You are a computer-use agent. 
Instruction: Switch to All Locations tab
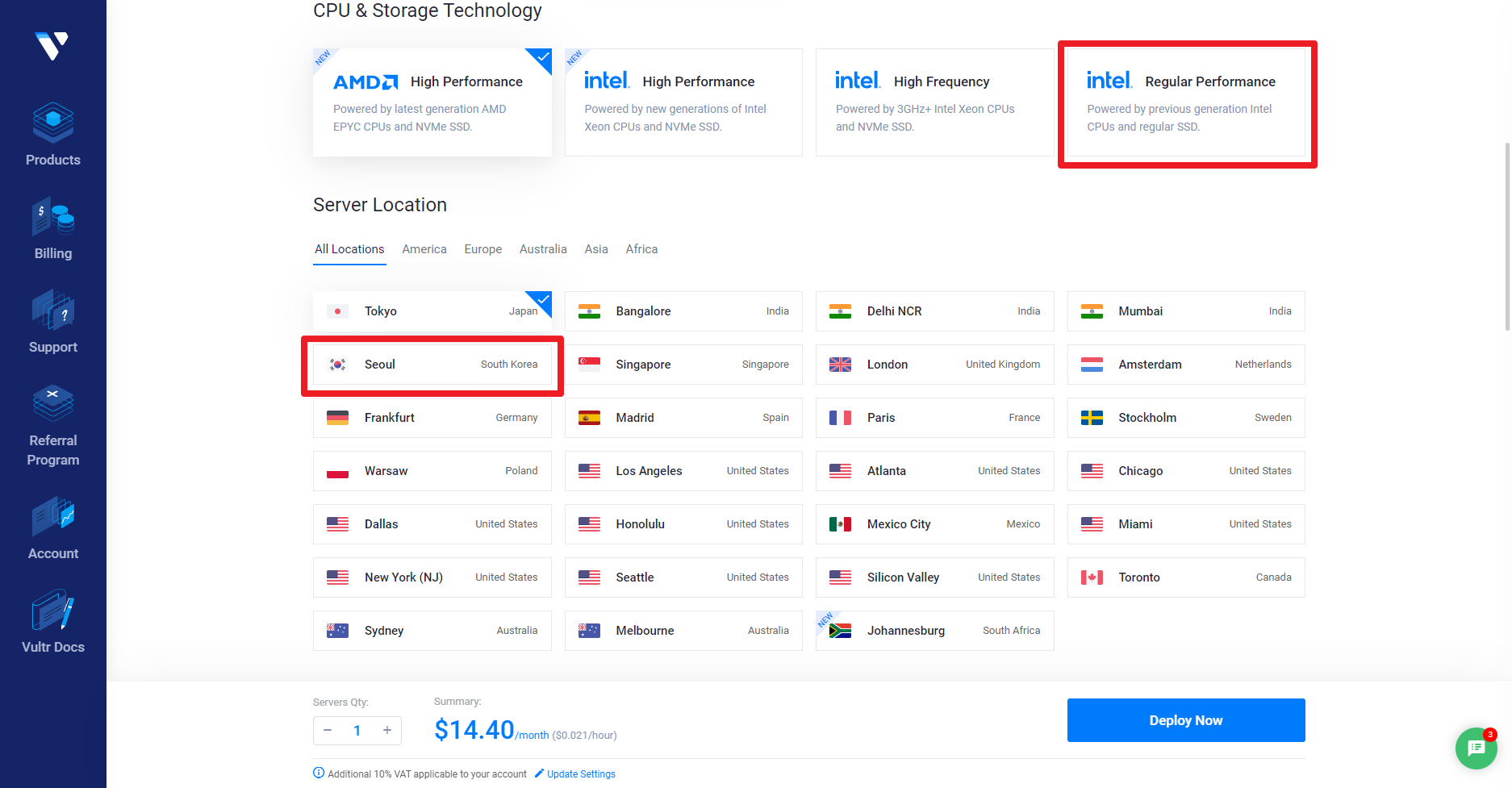349,249
